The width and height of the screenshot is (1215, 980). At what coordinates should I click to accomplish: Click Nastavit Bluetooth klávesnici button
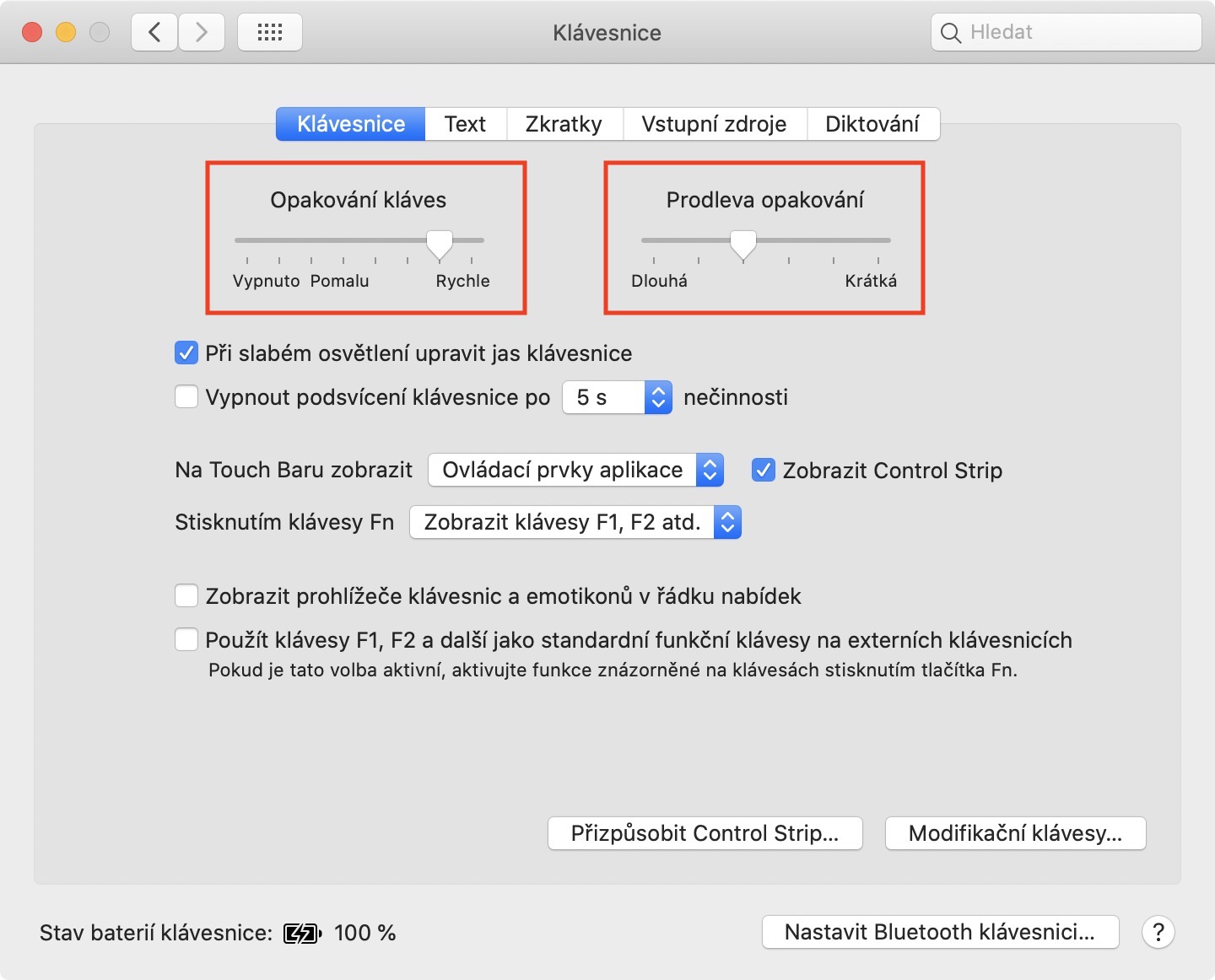click(x=940, y=932)
